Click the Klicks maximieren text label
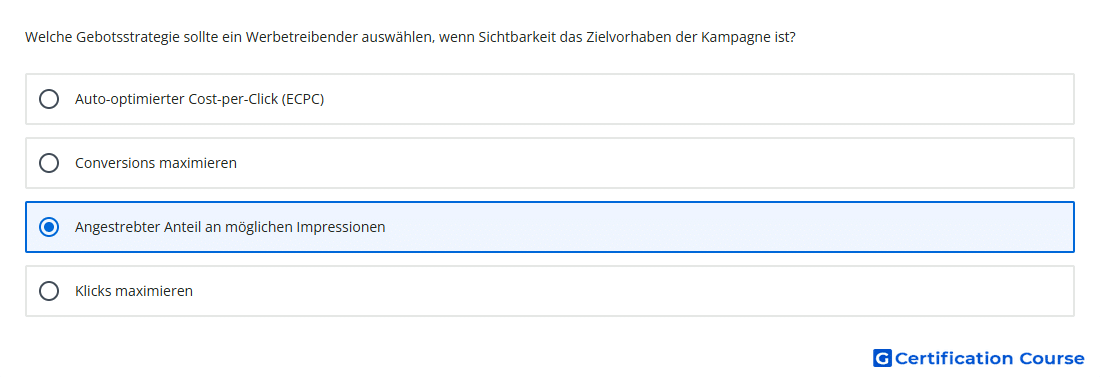The image size is (1100, 377). coord(134,291)
